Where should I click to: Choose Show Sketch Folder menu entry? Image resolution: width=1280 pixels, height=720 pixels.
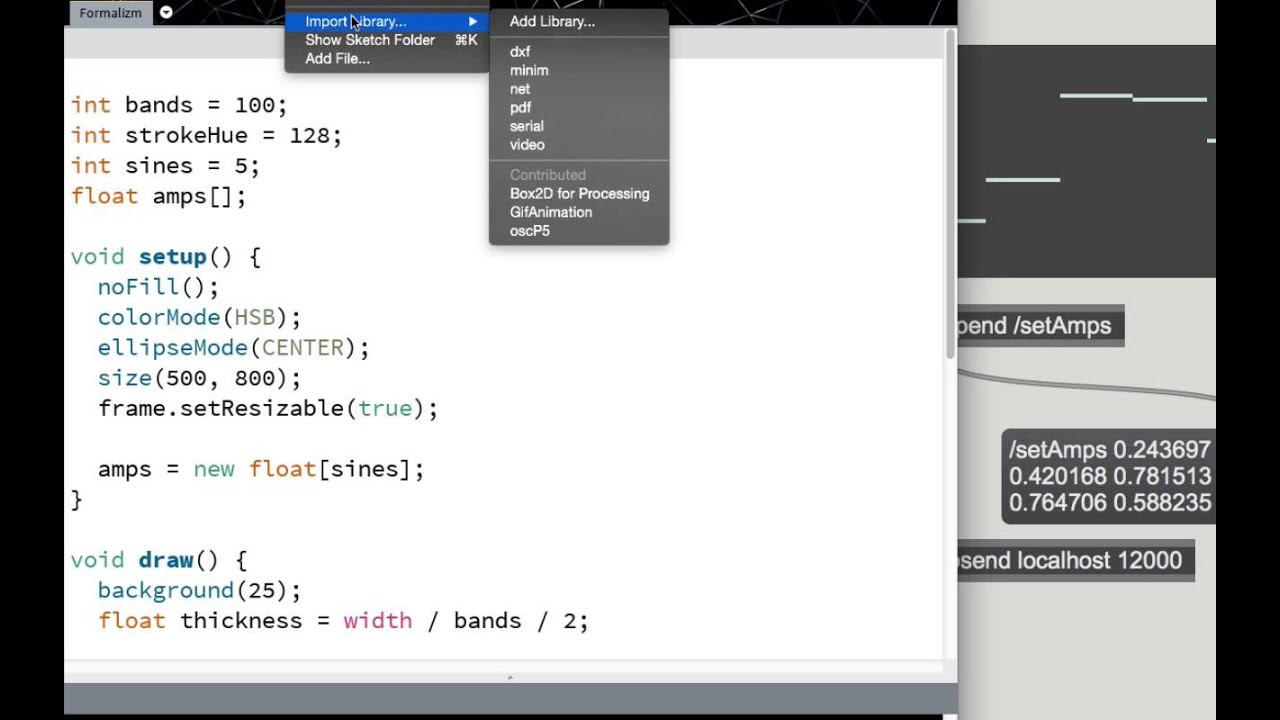point(387,40)
